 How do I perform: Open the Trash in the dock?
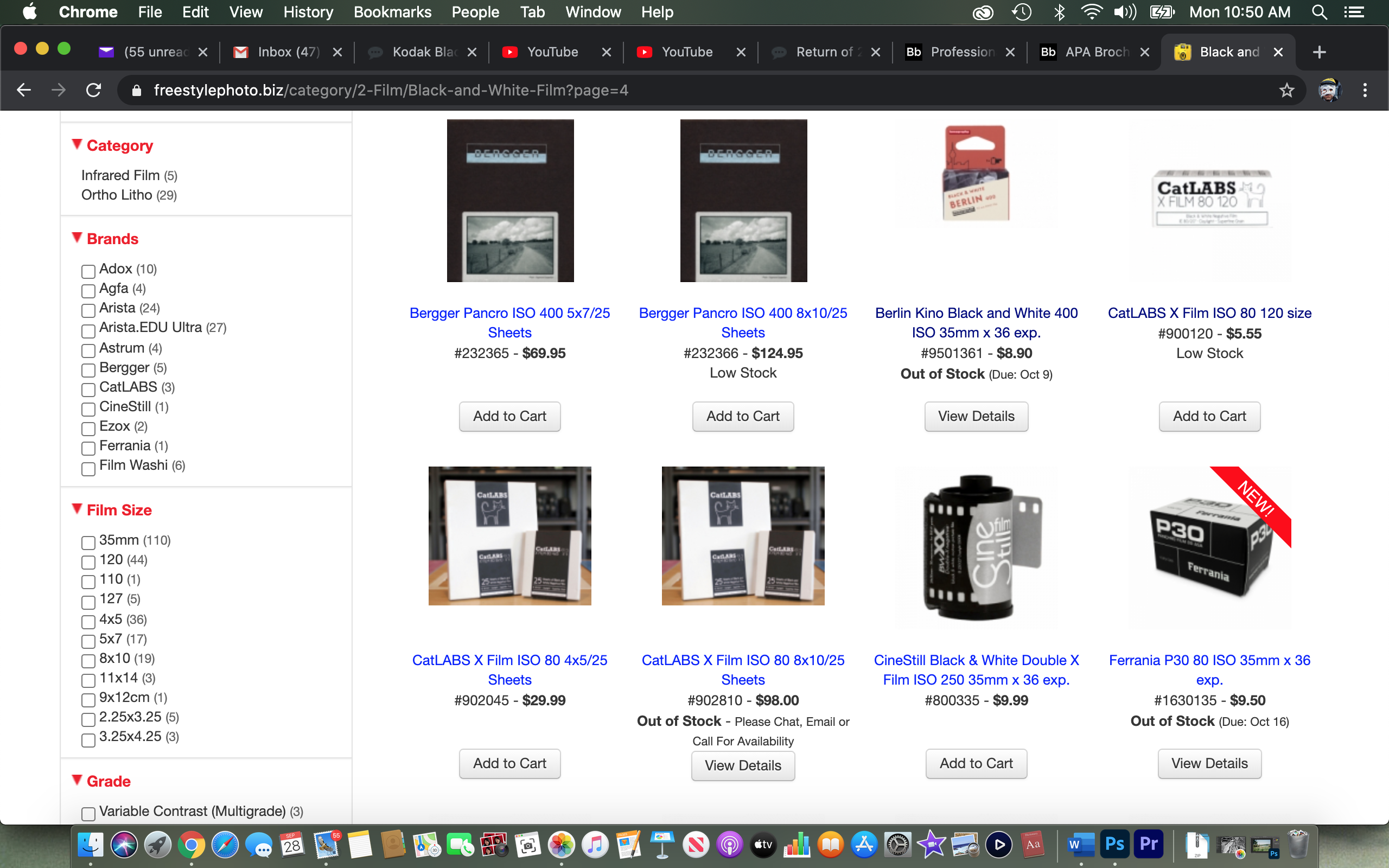1298,845
